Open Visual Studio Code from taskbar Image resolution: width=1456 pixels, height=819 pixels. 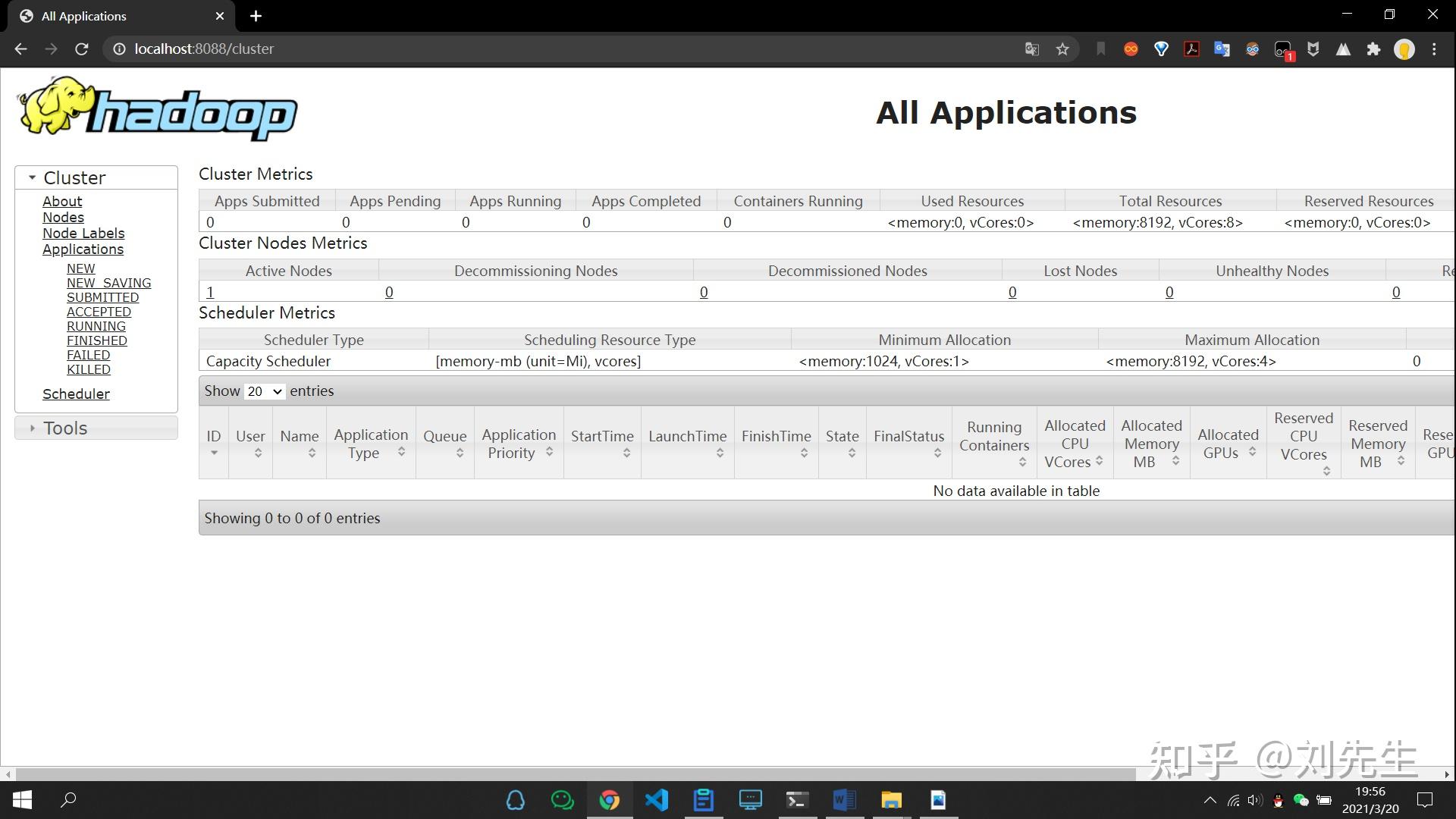tap(657, 800)
